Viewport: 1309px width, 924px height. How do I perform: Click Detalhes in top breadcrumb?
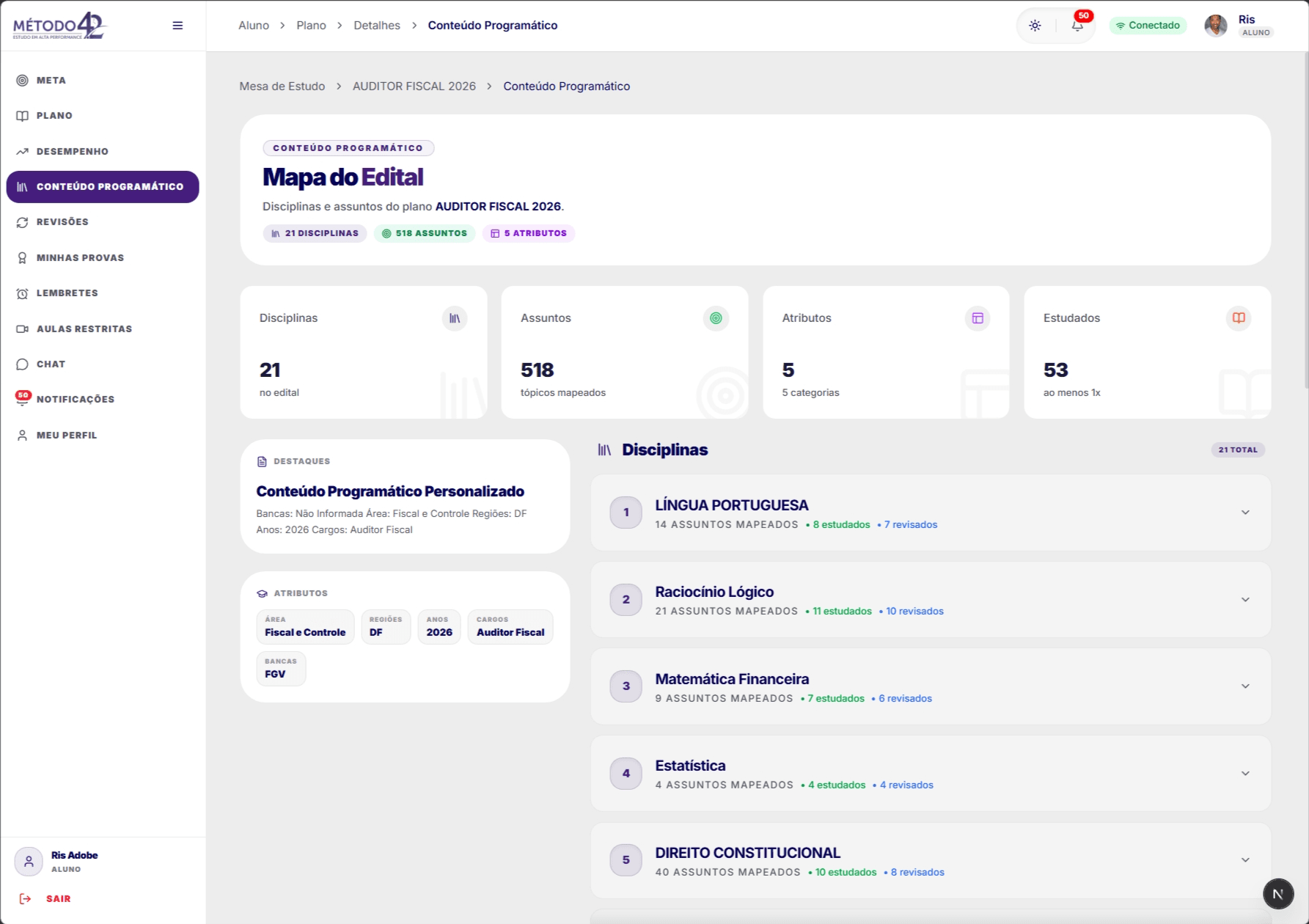pos(377,26)
